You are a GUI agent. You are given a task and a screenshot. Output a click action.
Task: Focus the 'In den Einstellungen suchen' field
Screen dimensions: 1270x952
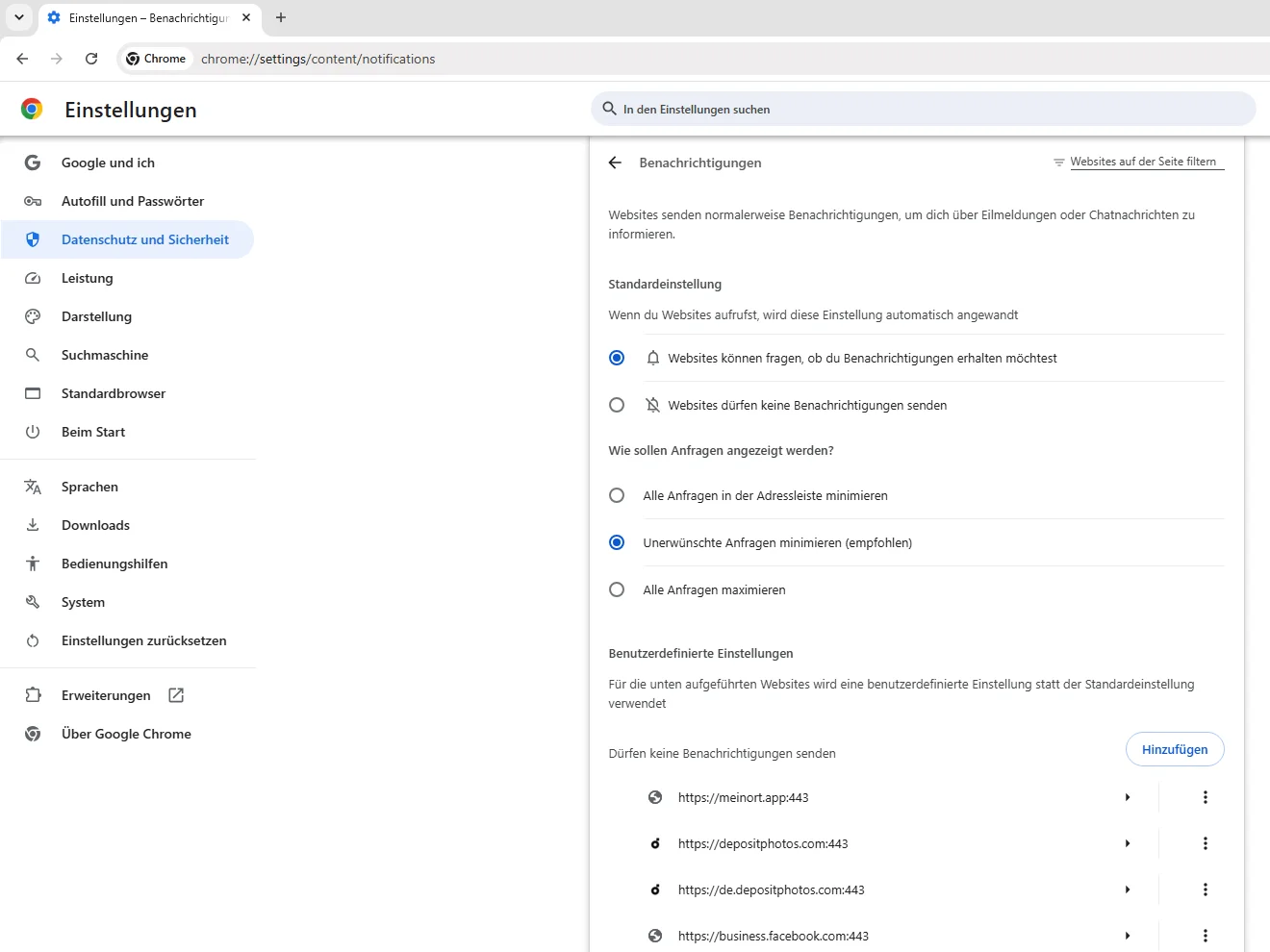(x=924, y=109)
